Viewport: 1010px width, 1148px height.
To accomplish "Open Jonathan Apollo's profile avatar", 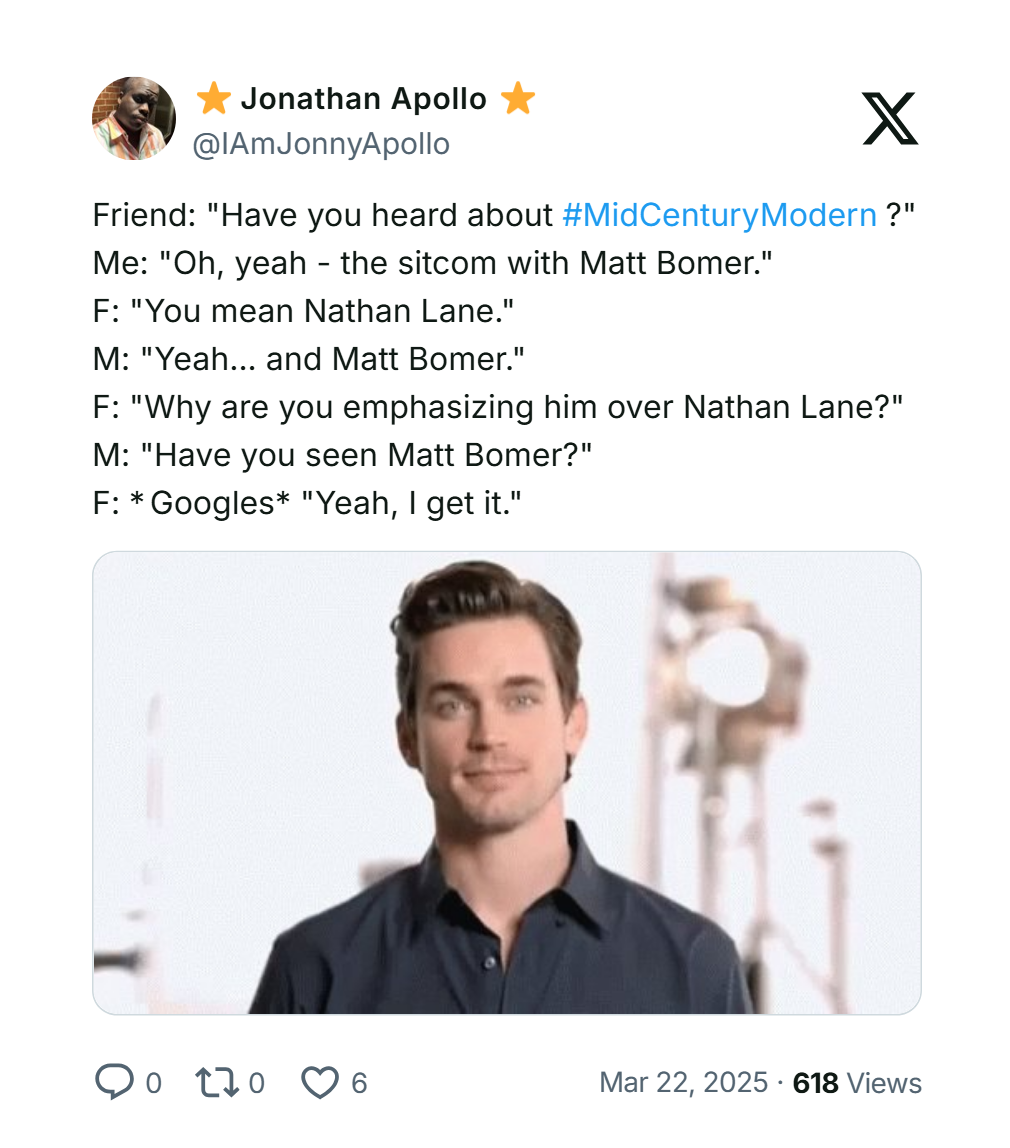I will 134,119.
